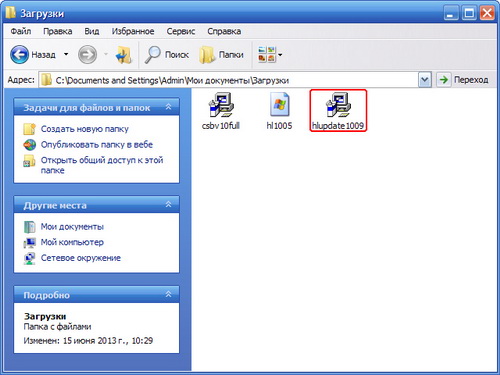The height and width of the screenshot is (375, 500).
Task: Click the My Documents icon in sidebar
Action: [30, 227]
